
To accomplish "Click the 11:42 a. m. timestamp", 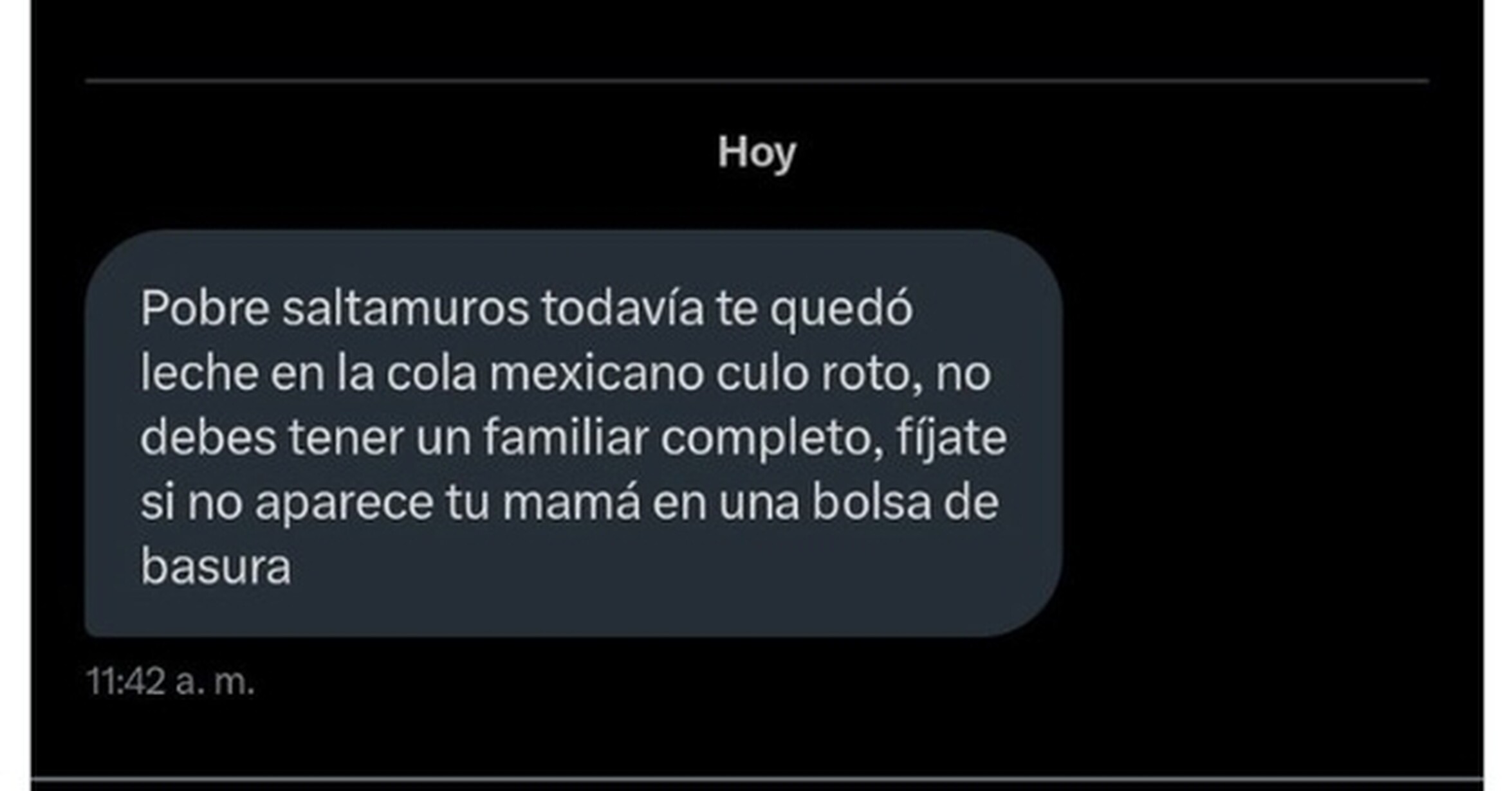I will [171, 681].
